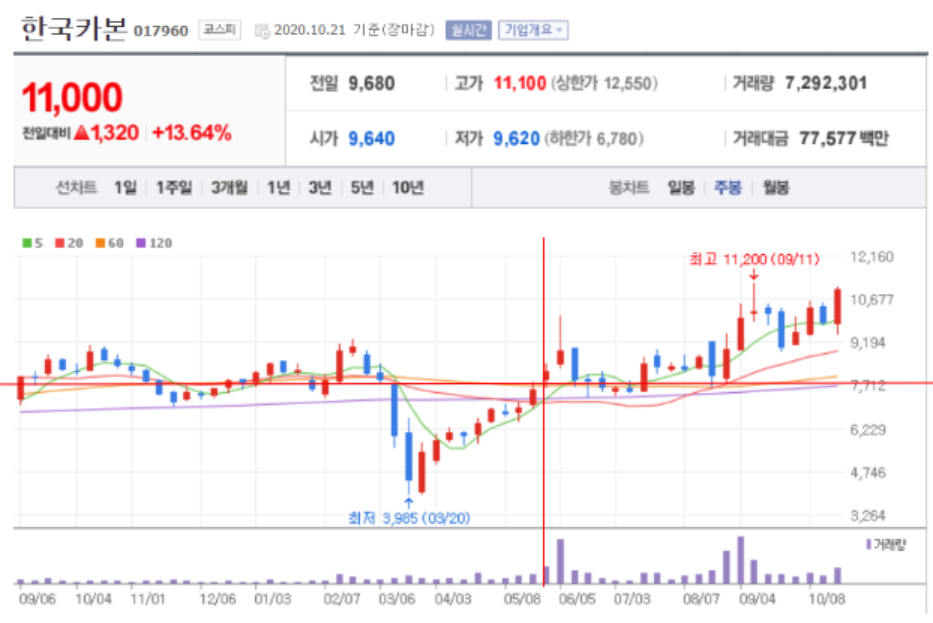The height and width of the screenshot is (623, 933).
Task: Click the stock code 017960
Action: click(161, 31)
